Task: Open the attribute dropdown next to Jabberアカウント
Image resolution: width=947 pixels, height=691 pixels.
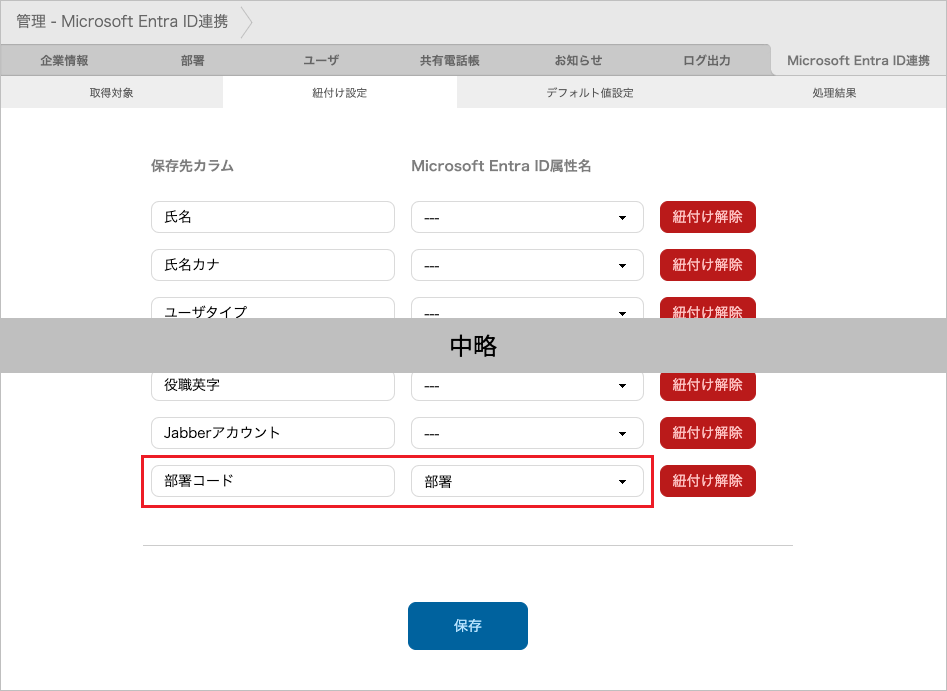Action: 527,433
